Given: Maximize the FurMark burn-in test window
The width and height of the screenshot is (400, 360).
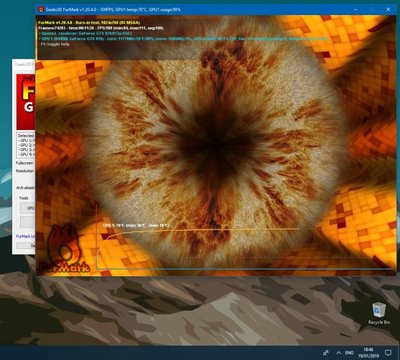Looking at the screenshot, I should point(372,10).
